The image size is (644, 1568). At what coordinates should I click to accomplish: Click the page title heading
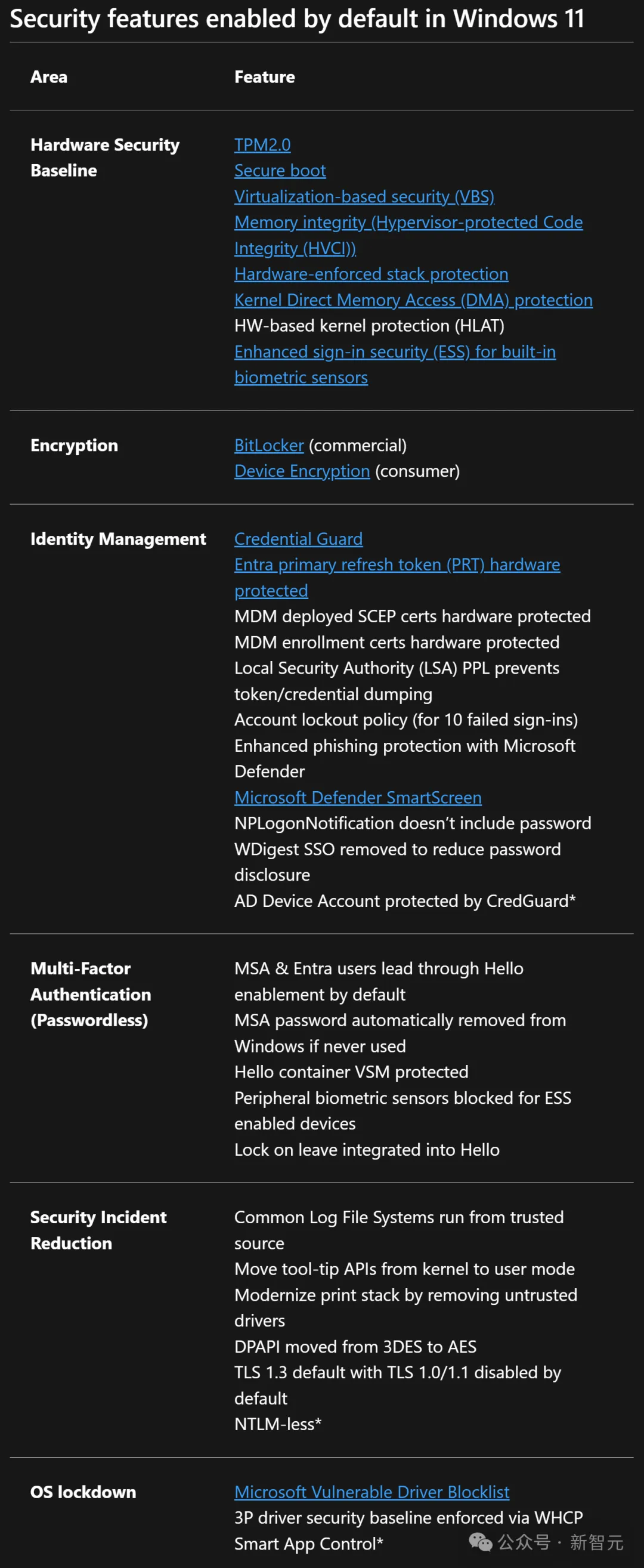(x=297, y=20)
